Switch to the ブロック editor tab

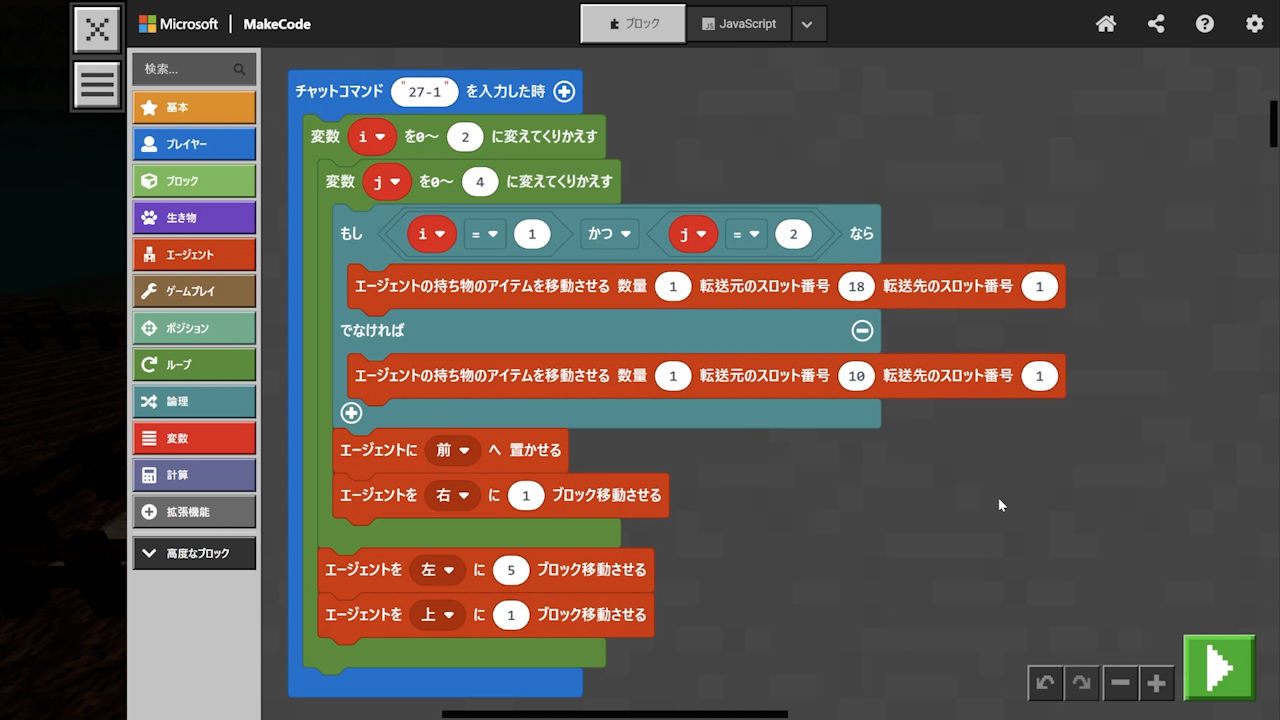coord(633,24)
